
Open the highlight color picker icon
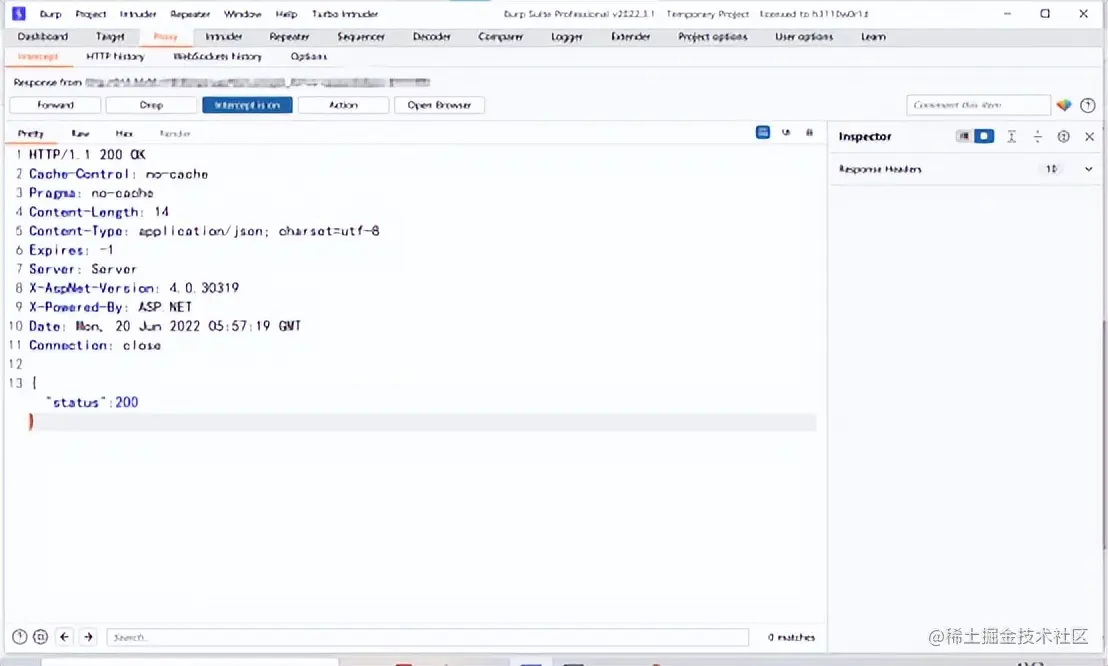pyautogui.click(x=1064, y=105)
